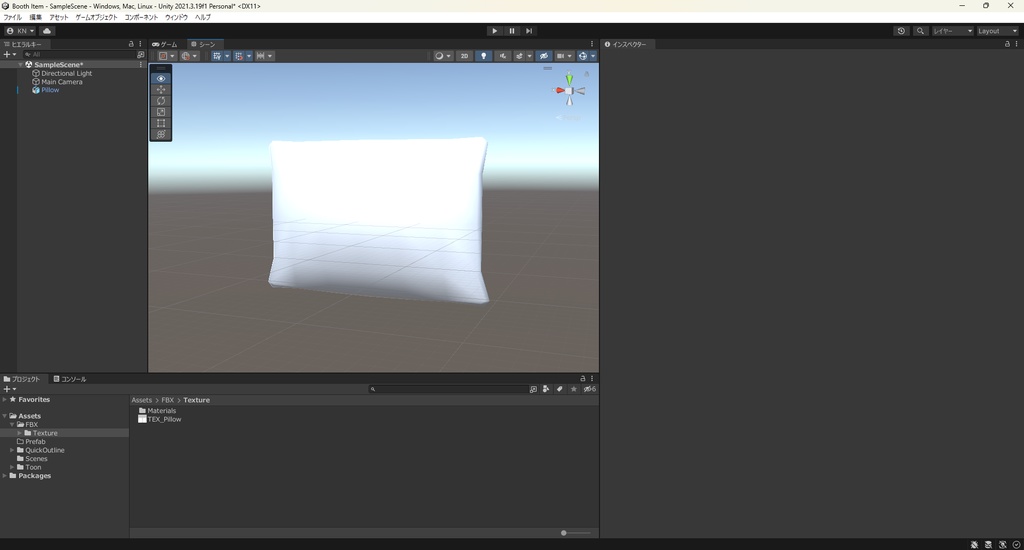The image size is (1024, 550).
Task: Toggle scene lighting bulb button
Action: 483,56
